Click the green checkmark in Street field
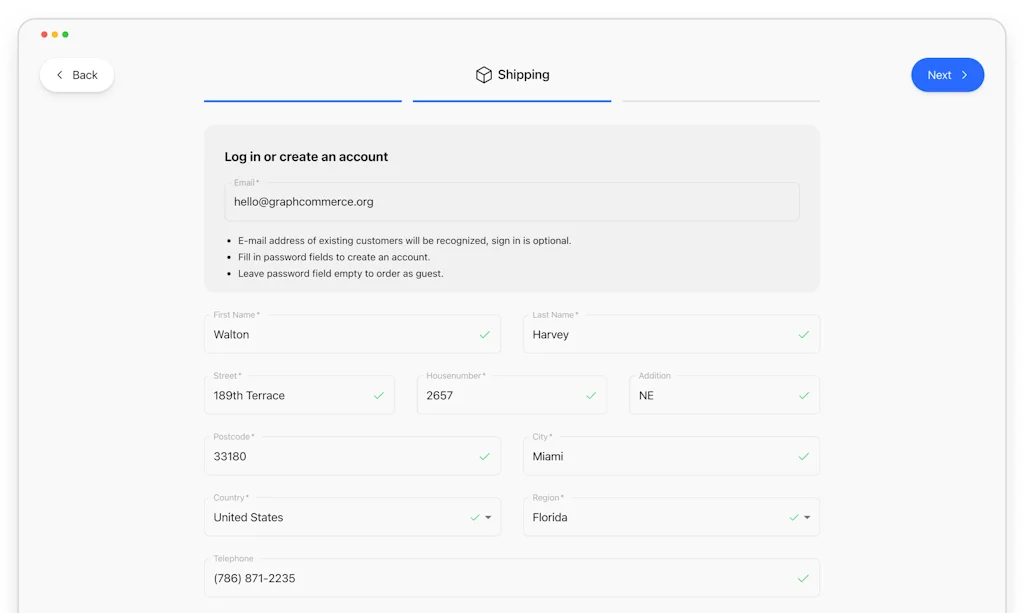This screenshot has height=613, width=1024. click(x=379, y=395)
